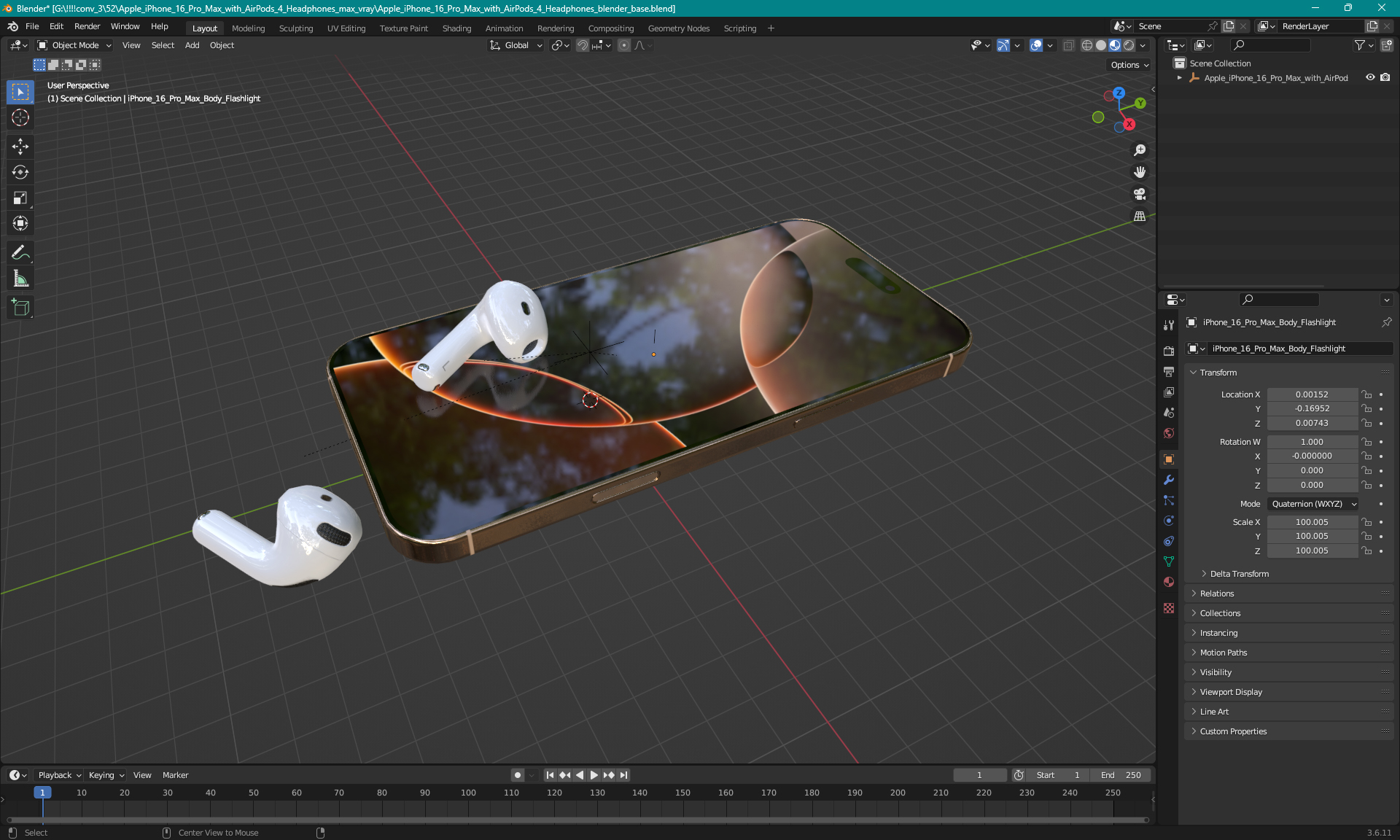The height and width of the screenshot is (840, 1400).
Task: Open the viewport Add menu
Action: pos(192,45)
